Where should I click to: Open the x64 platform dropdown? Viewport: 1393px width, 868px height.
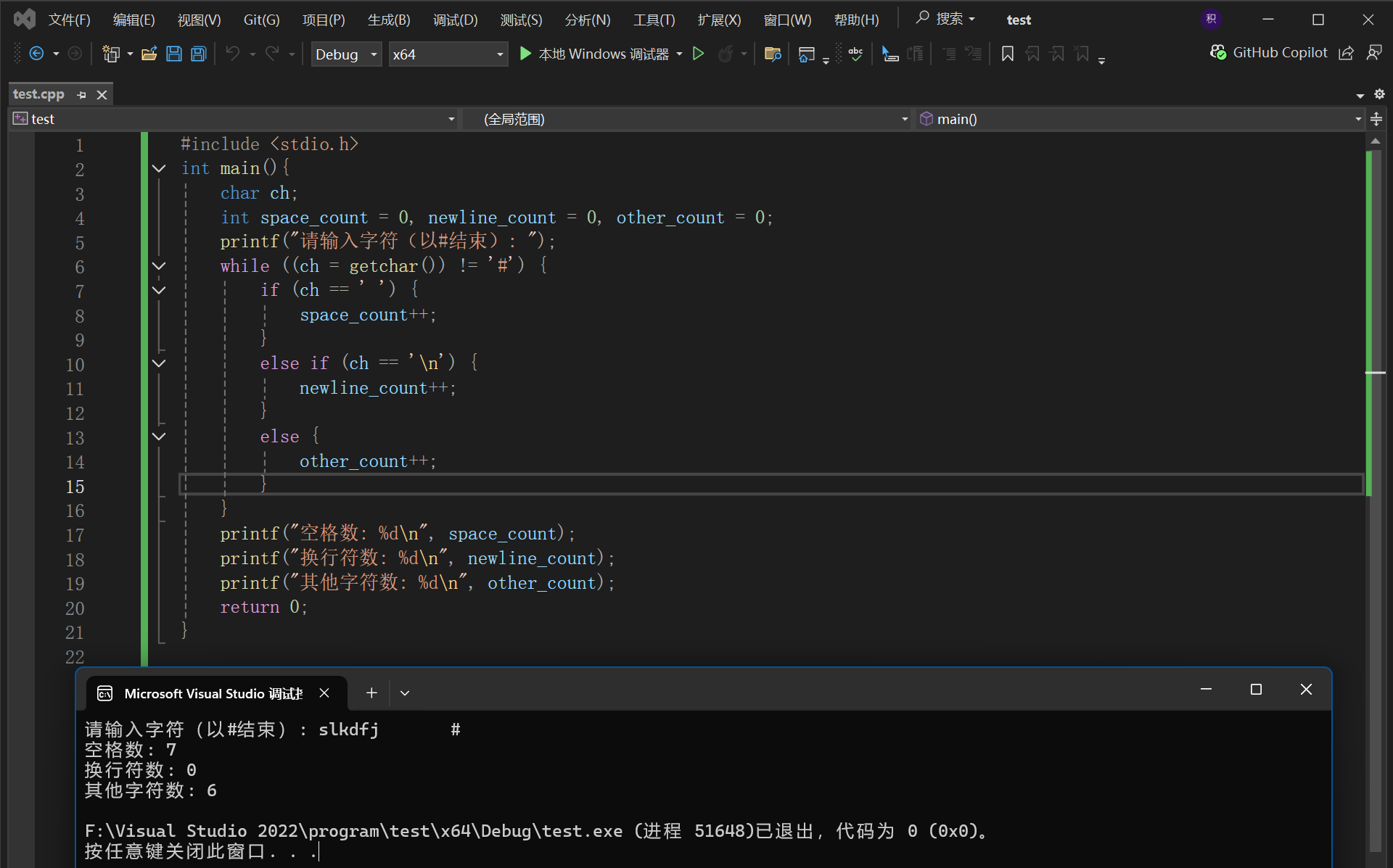[448, 54]
